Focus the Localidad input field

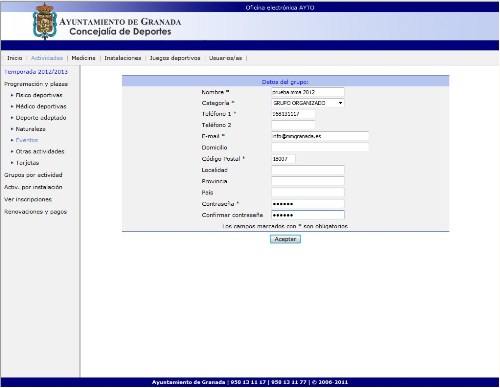[x=308, y=170]
